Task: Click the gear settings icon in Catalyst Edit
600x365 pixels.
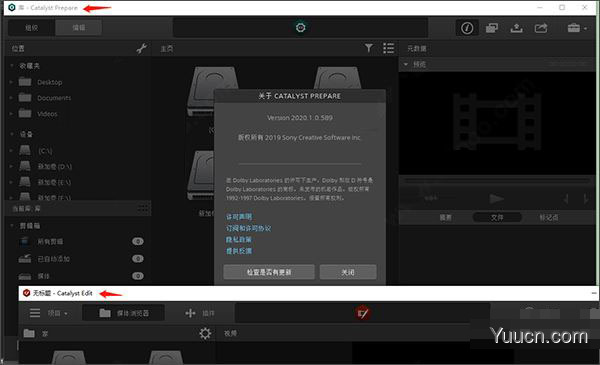Action: coord(205,333)
